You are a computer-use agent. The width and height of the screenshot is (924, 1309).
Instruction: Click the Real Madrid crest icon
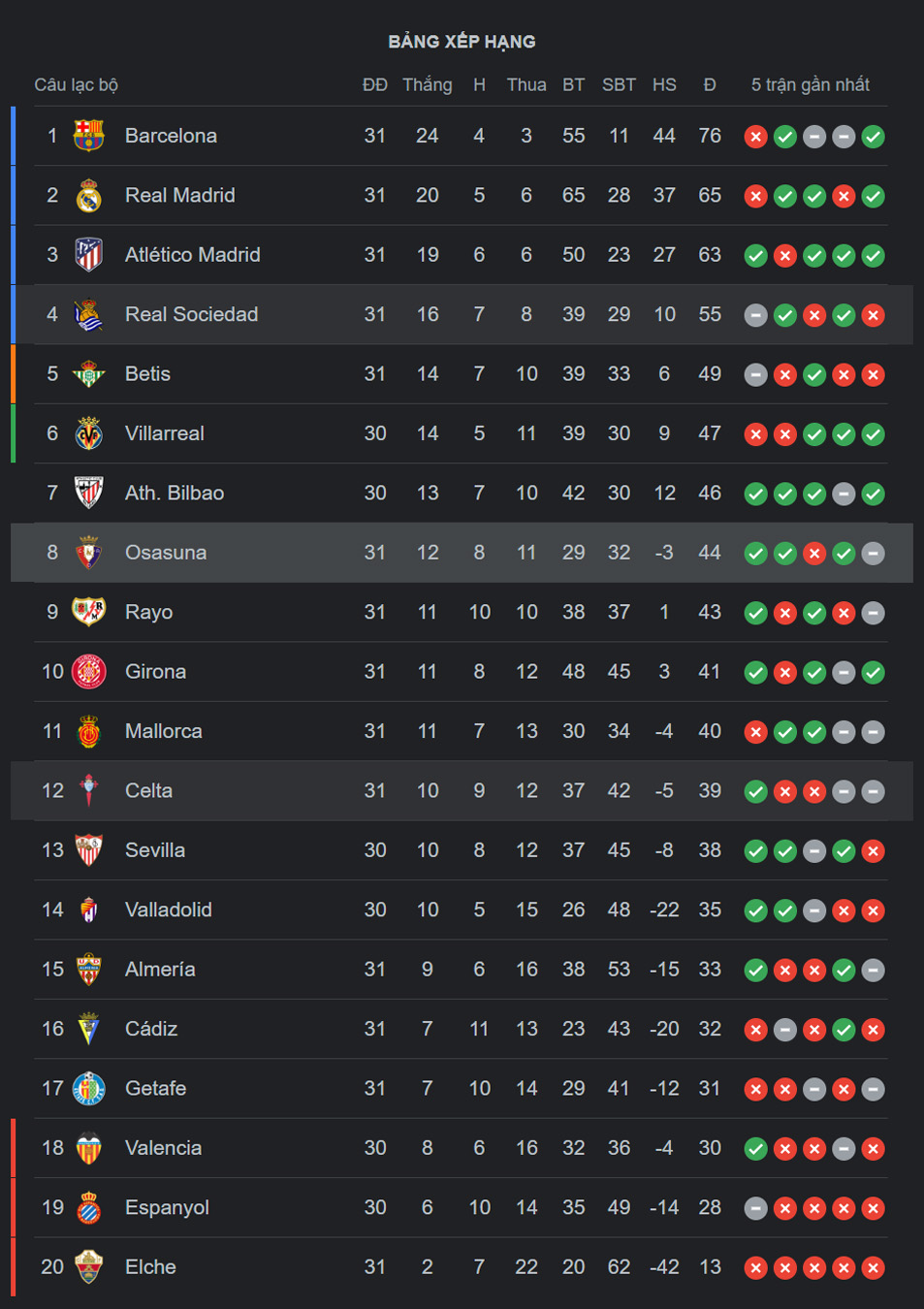click(88, 195)
